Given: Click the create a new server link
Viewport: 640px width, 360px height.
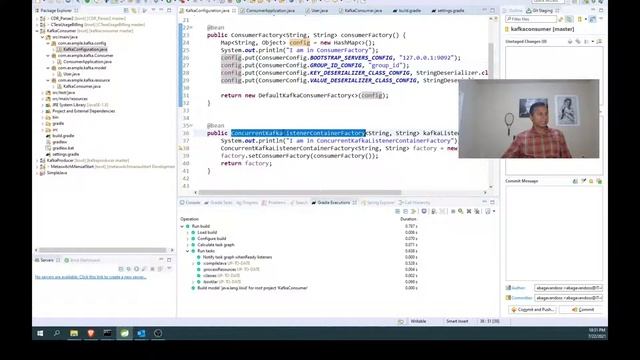Looking at the screenshot, I should (91, 277).
